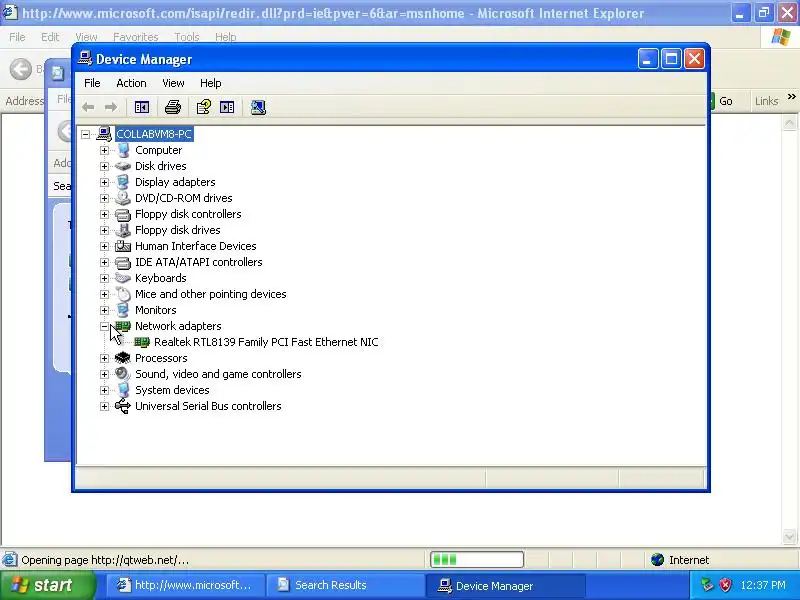Click the Floppy disk controllers icon
The image size is (800, 600).
click(x=123, y=214)
